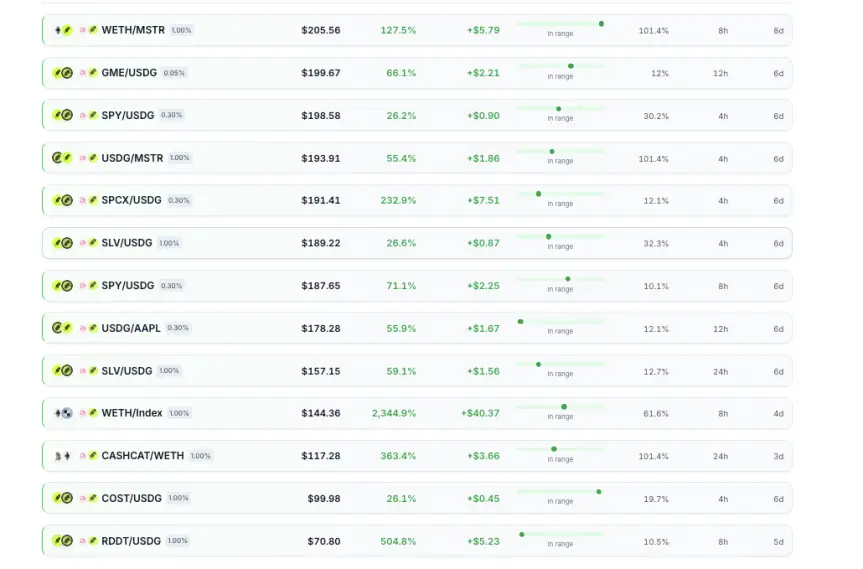Click the 2,344.9% APR on WETH/Index row

[x=394, y=413]
